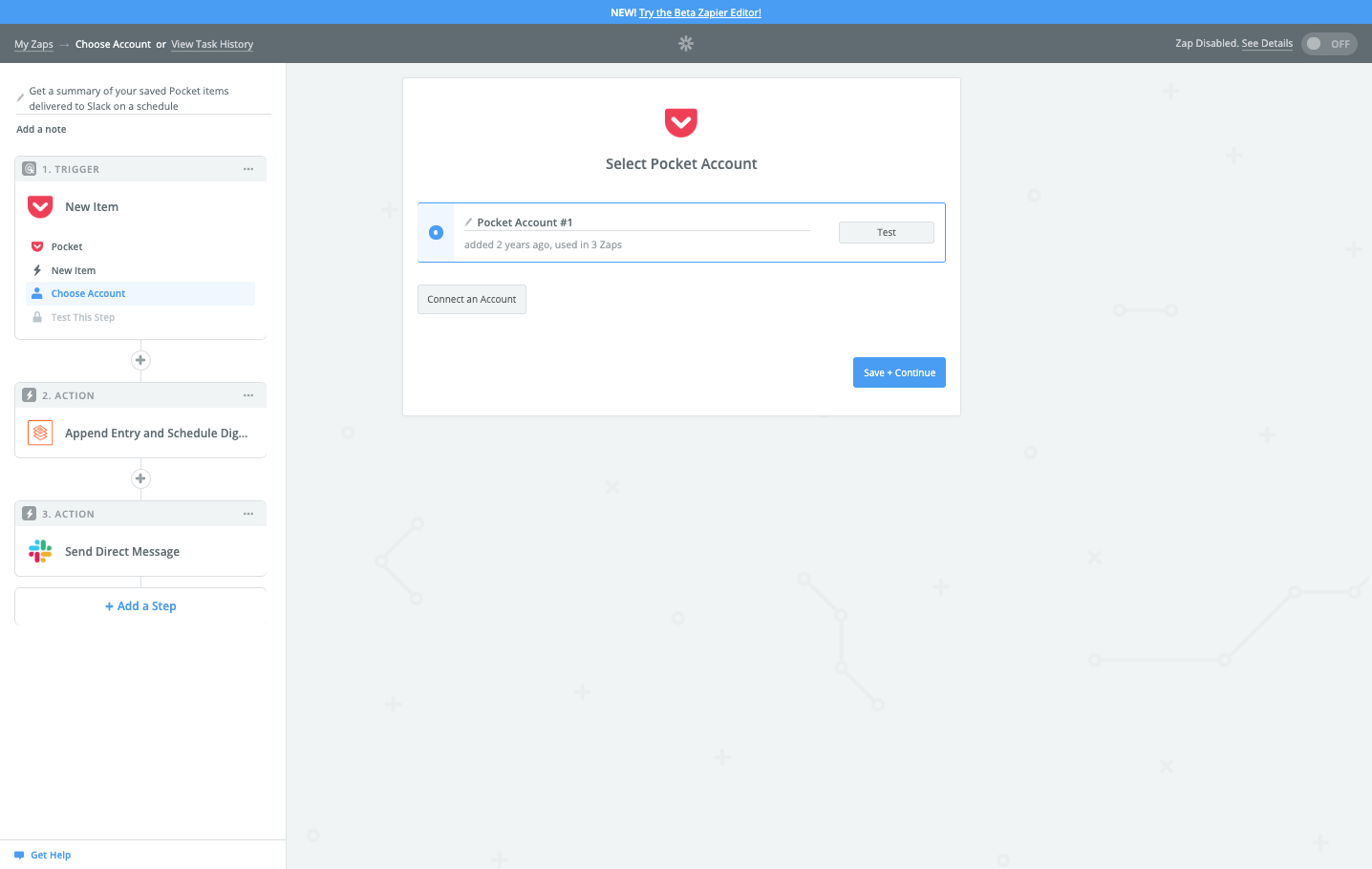The height and width of the screenshot is (869, 1372).
Task: Click the Slack icon in step 3
Action: point(40,551)
